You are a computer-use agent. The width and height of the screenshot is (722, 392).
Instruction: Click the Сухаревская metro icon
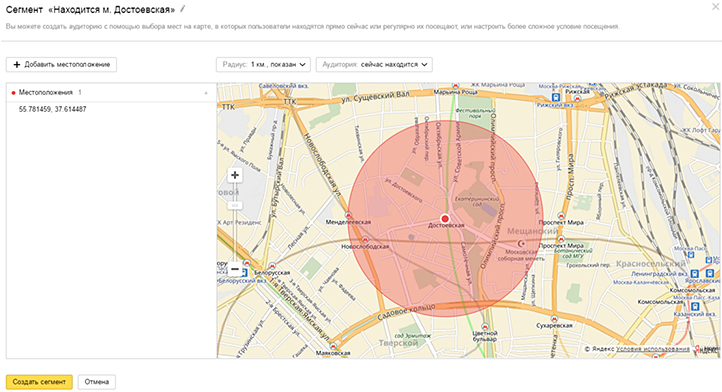[554, 319]
